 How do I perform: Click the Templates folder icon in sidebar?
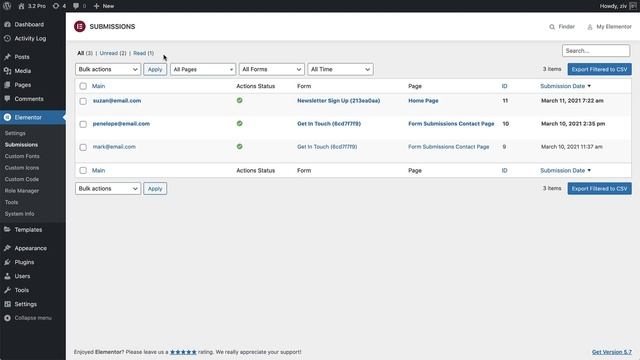click(7, 229)
